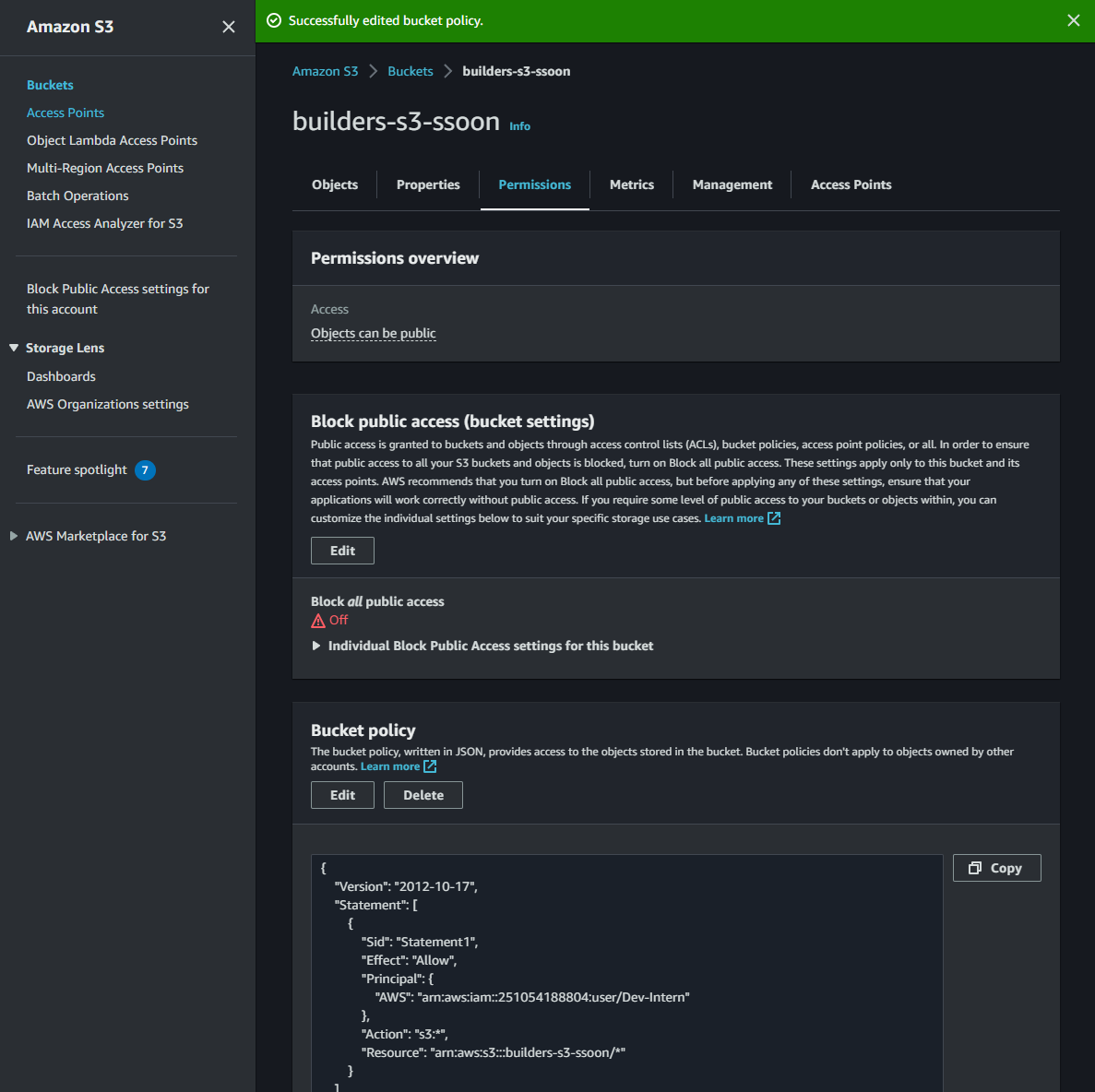Open Batch Operations in the sidebar

click(x=77, y=196)
